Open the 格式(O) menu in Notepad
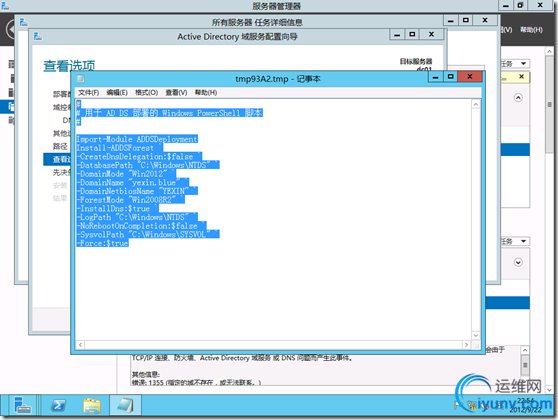 click(146, 93)
